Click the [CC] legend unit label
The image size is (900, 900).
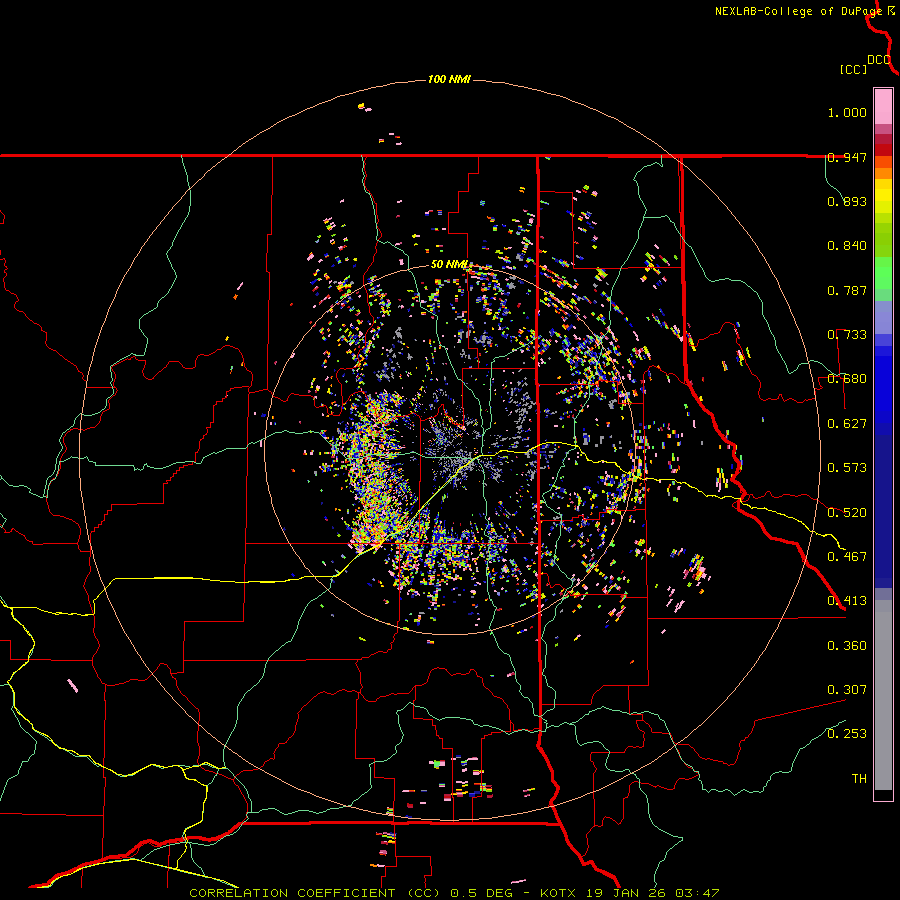853,69
